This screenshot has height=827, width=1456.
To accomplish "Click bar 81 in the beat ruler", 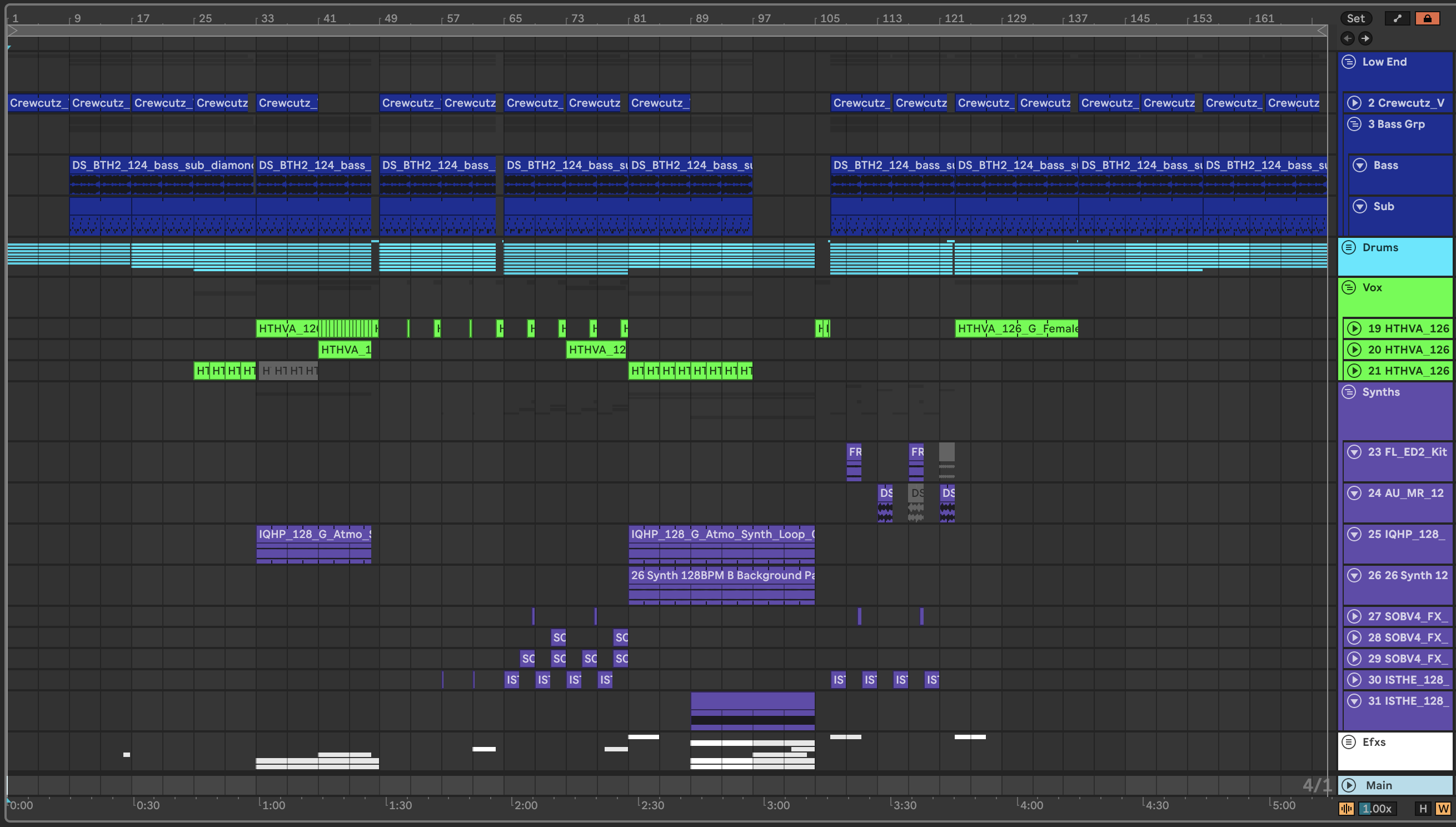I will 640,18.
